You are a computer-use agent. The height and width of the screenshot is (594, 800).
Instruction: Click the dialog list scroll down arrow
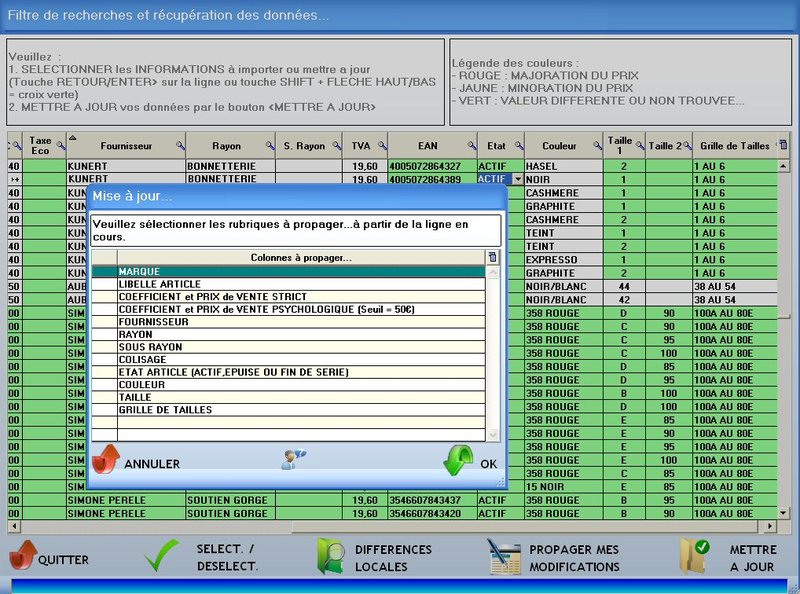(x=493, y=435)
